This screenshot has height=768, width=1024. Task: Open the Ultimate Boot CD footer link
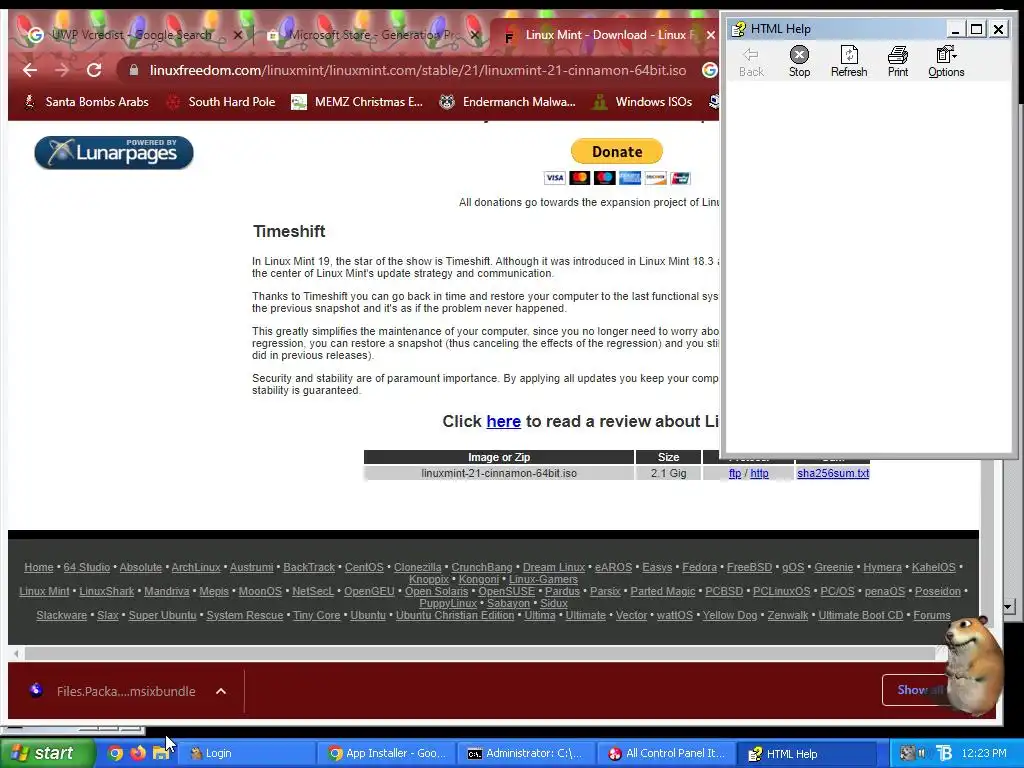coord(861,616)
